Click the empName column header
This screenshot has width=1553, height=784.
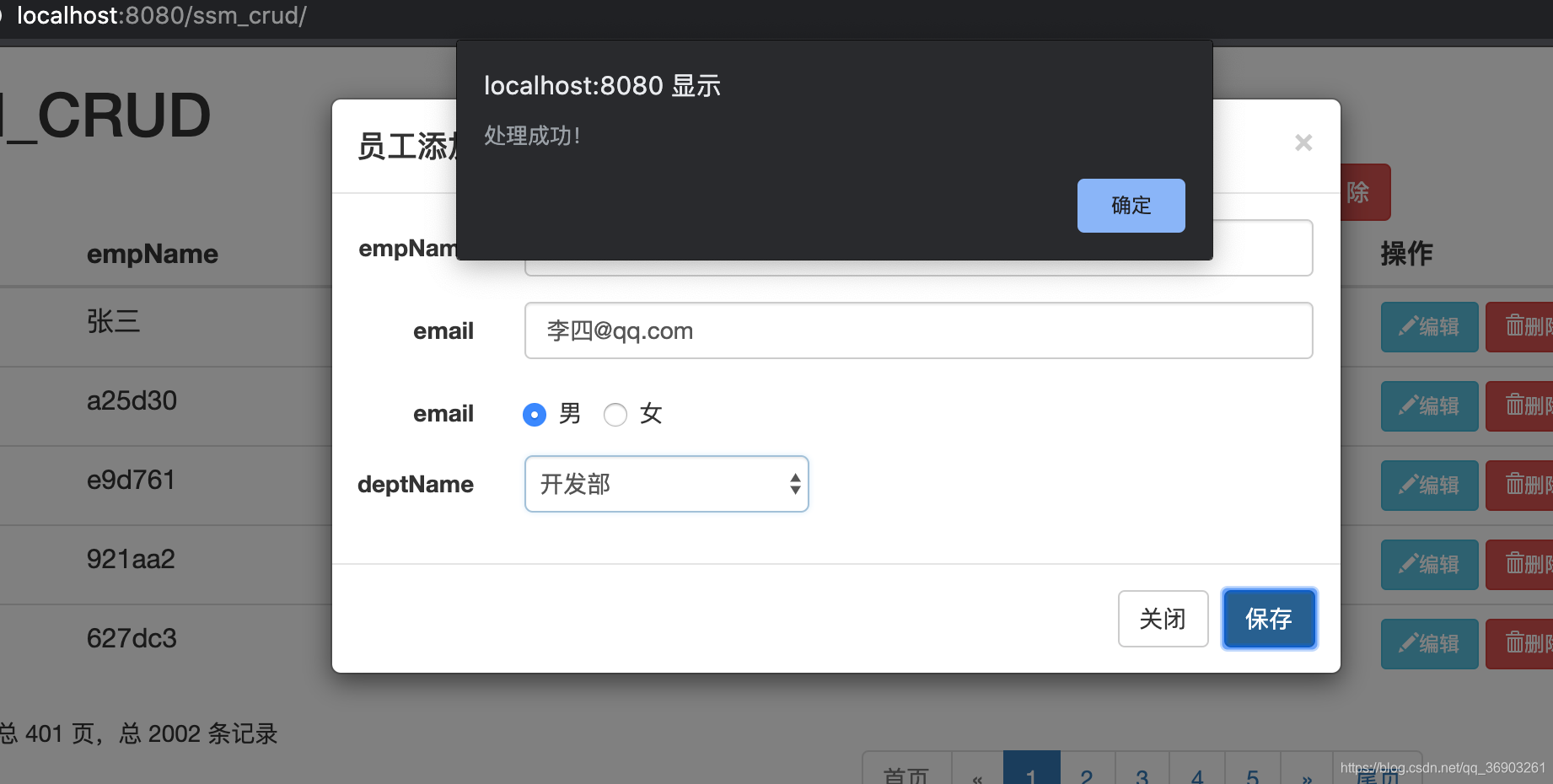153,254
